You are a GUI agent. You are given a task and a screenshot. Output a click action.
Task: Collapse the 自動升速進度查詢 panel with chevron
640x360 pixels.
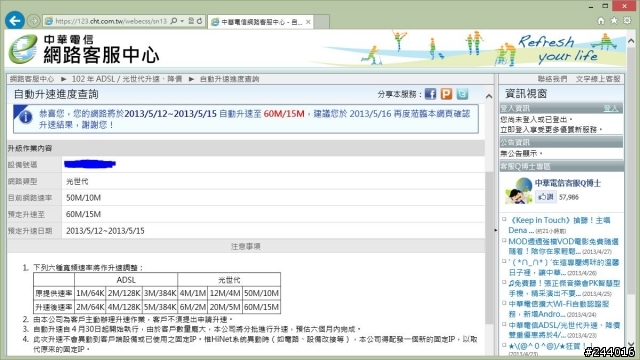489,96
